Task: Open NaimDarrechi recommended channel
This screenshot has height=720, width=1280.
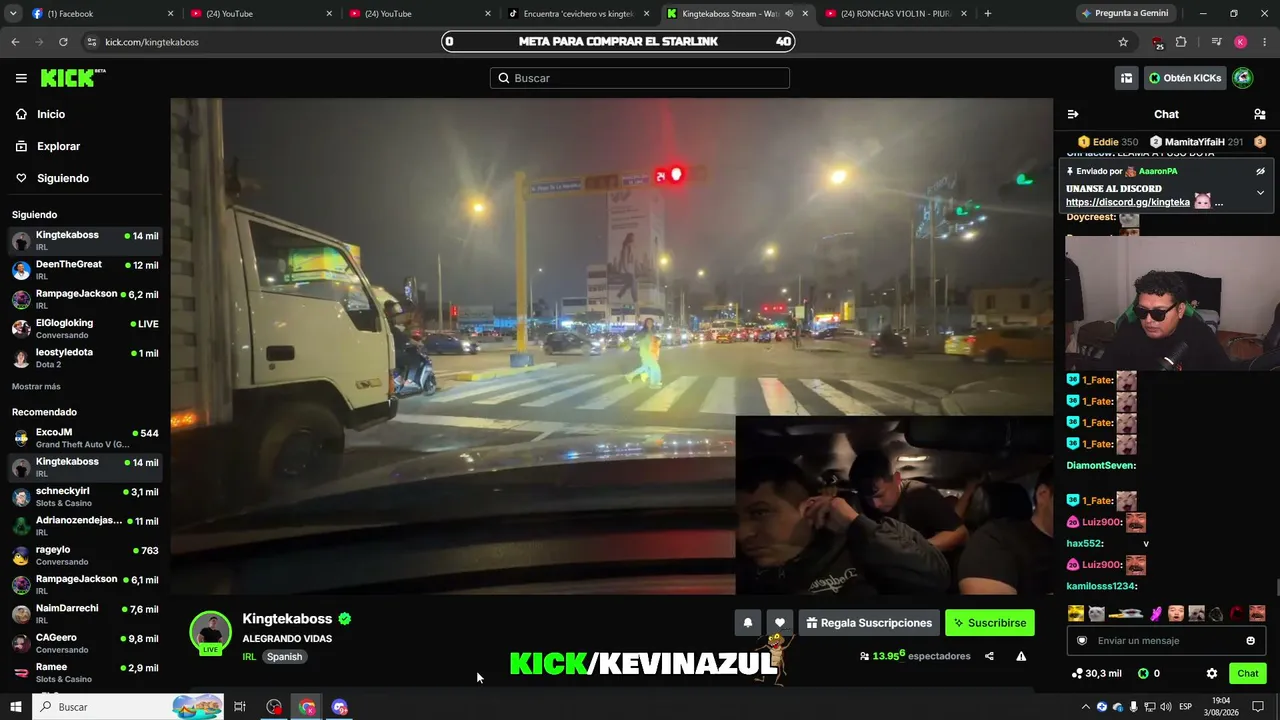Action: (x=84, y=614)
